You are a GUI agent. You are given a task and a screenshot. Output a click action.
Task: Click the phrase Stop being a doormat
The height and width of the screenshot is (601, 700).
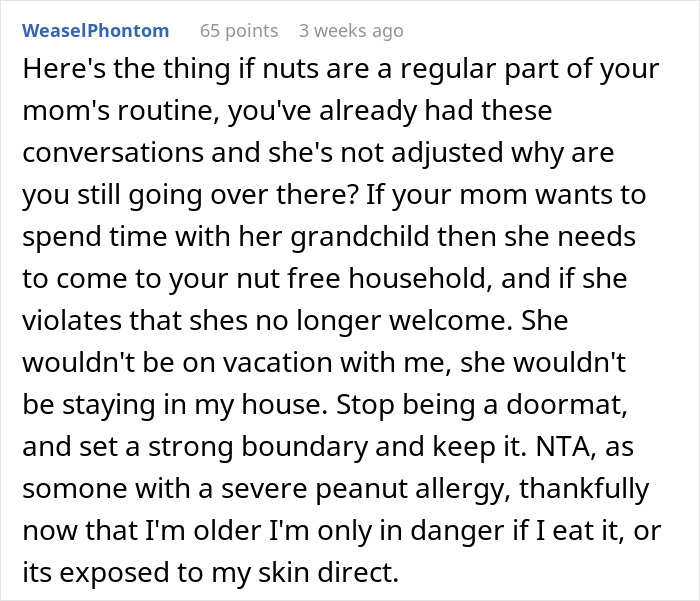[481, 404]
